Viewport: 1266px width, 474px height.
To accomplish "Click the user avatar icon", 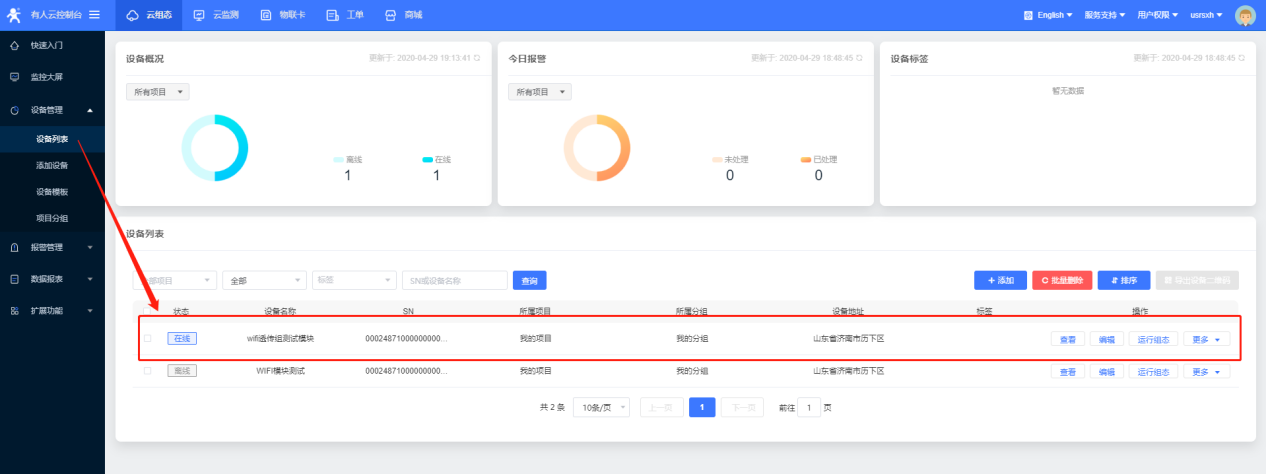I will click(1245, 15).
